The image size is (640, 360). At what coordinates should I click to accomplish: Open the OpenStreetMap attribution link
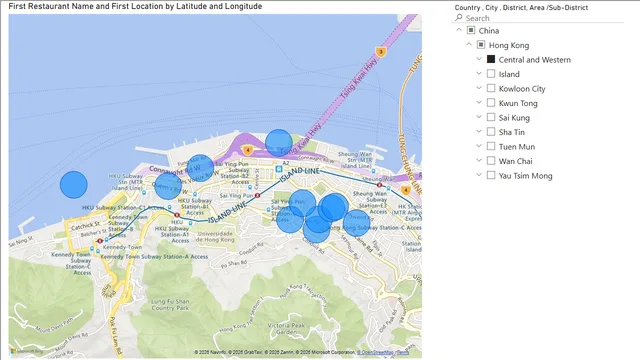(x=375, y=352)
